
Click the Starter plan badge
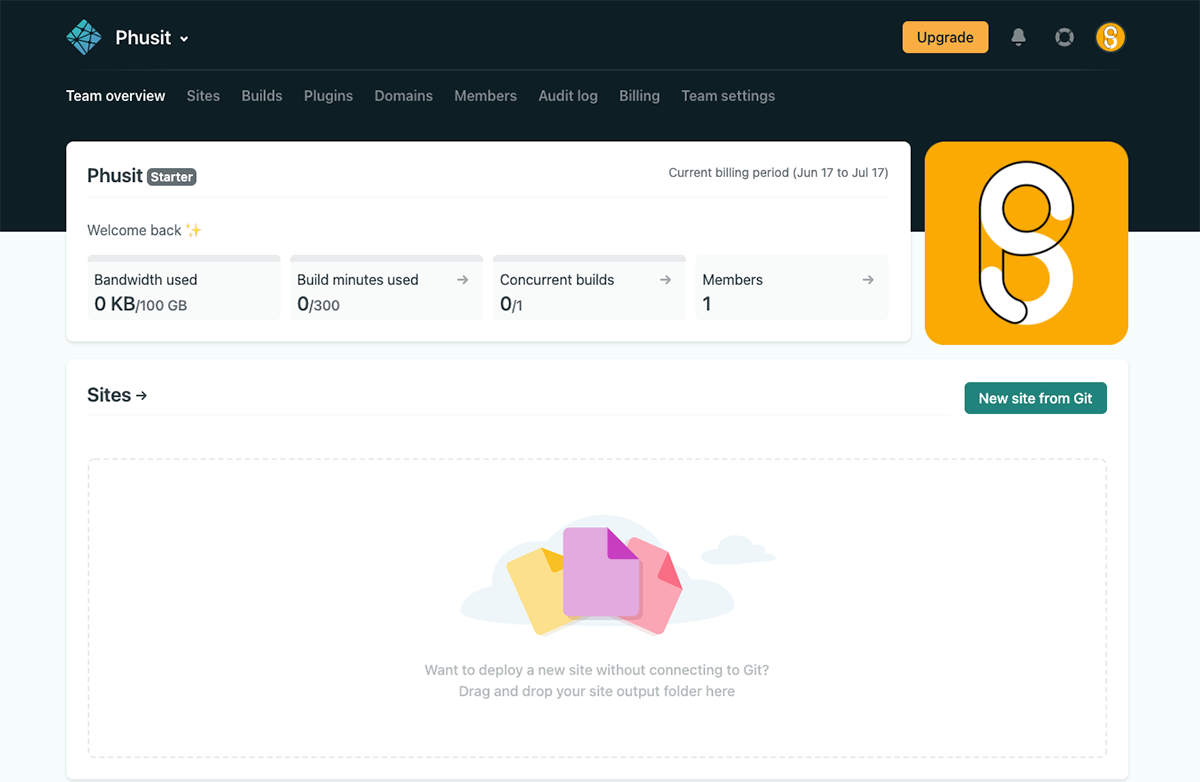(172, 177)
